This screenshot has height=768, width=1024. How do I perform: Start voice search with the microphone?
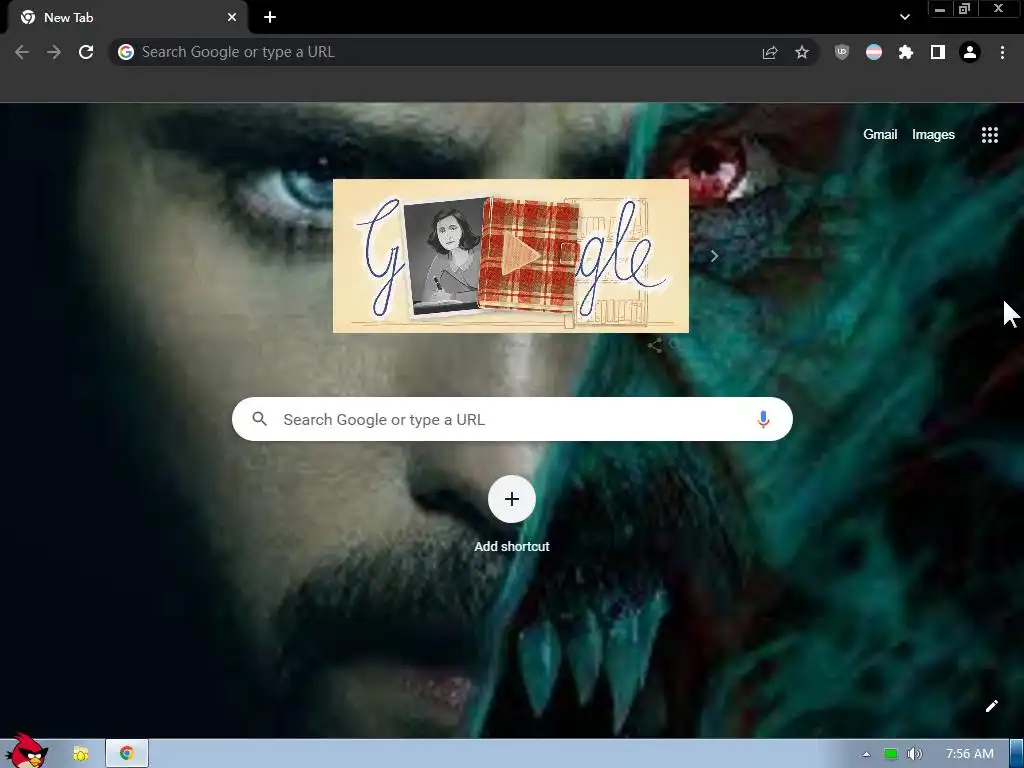coord(763,419)
